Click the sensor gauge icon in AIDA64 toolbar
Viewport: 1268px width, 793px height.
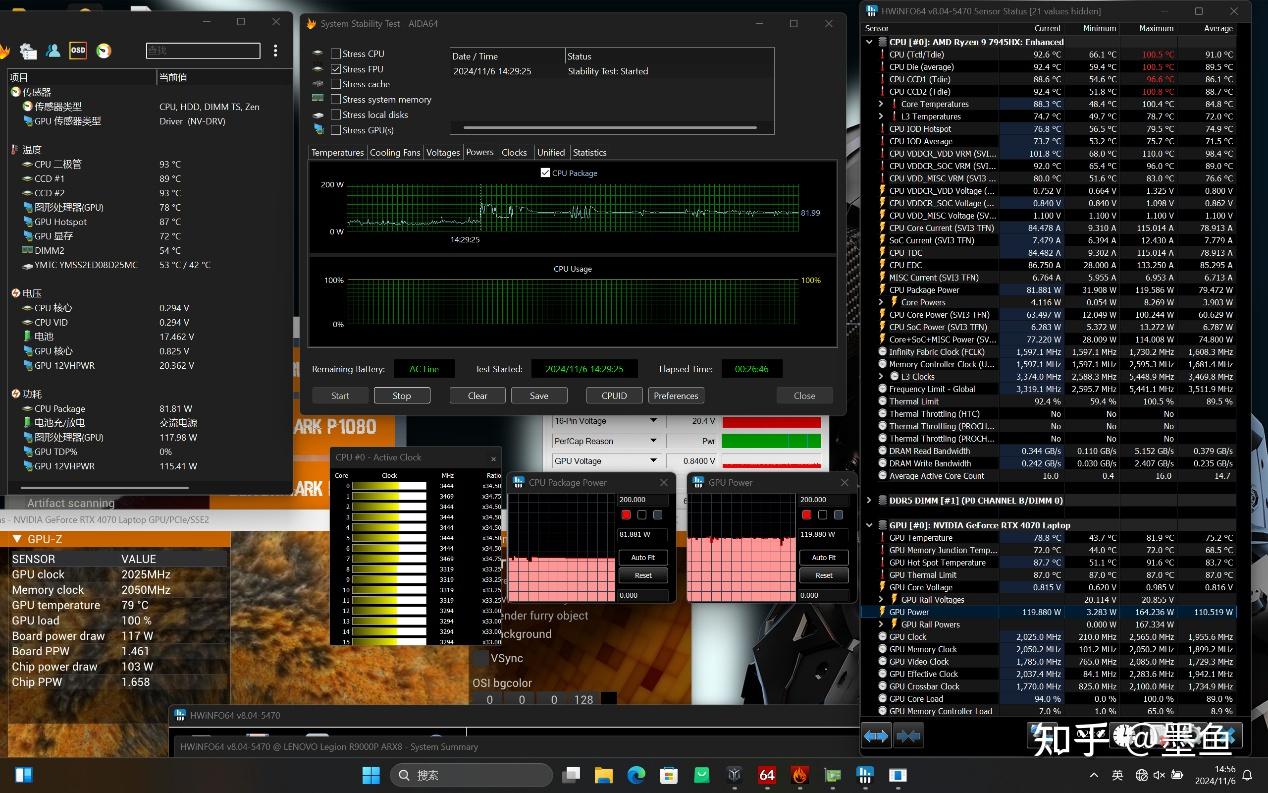[x=103, y=50]
